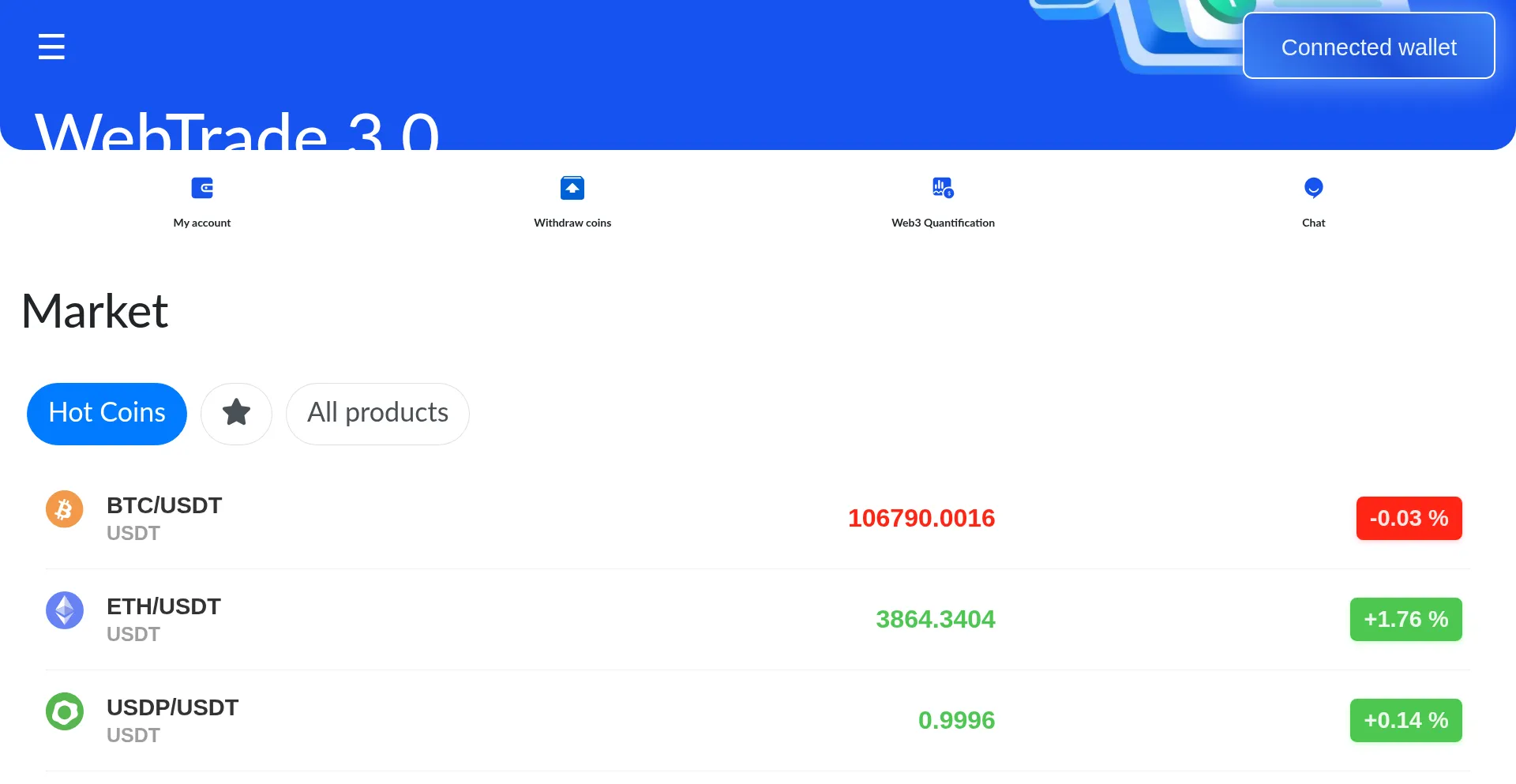Screen dimensions: 1516x784
Task: Click the +0.14 % change badge
Action: point(1405,720)
